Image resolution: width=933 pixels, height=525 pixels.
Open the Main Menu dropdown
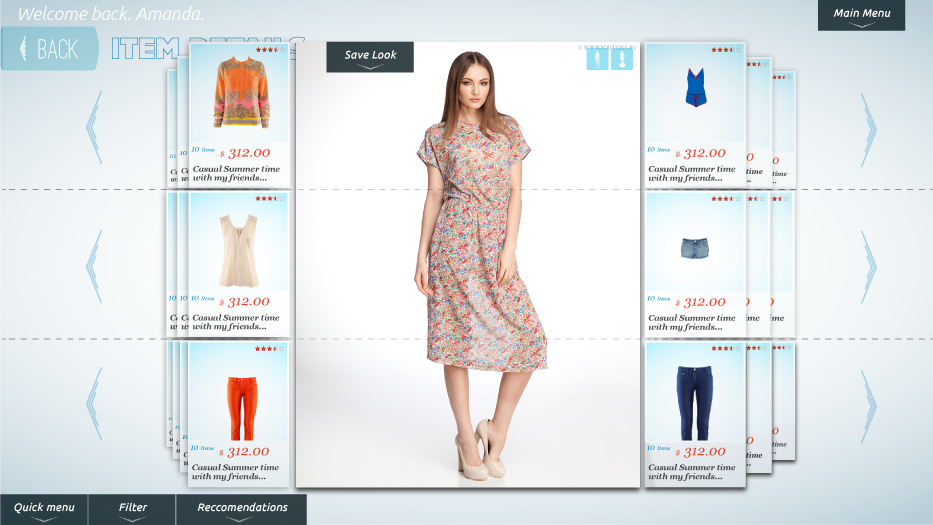coord(861,15)
